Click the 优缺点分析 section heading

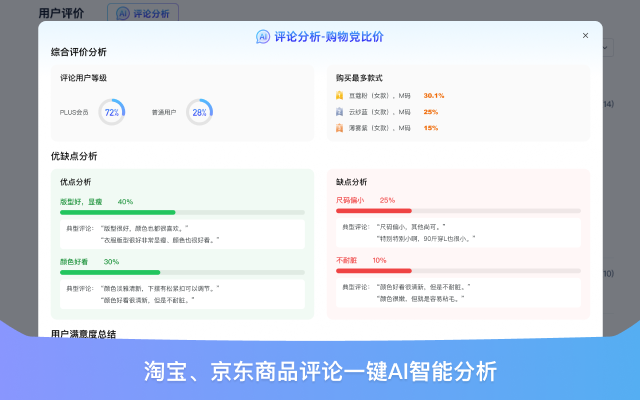pos(74,156)
